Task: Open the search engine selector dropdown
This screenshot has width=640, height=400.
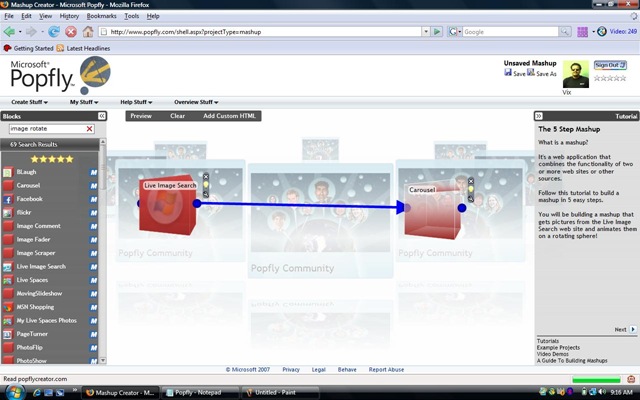Action: (x=454, y=31)
